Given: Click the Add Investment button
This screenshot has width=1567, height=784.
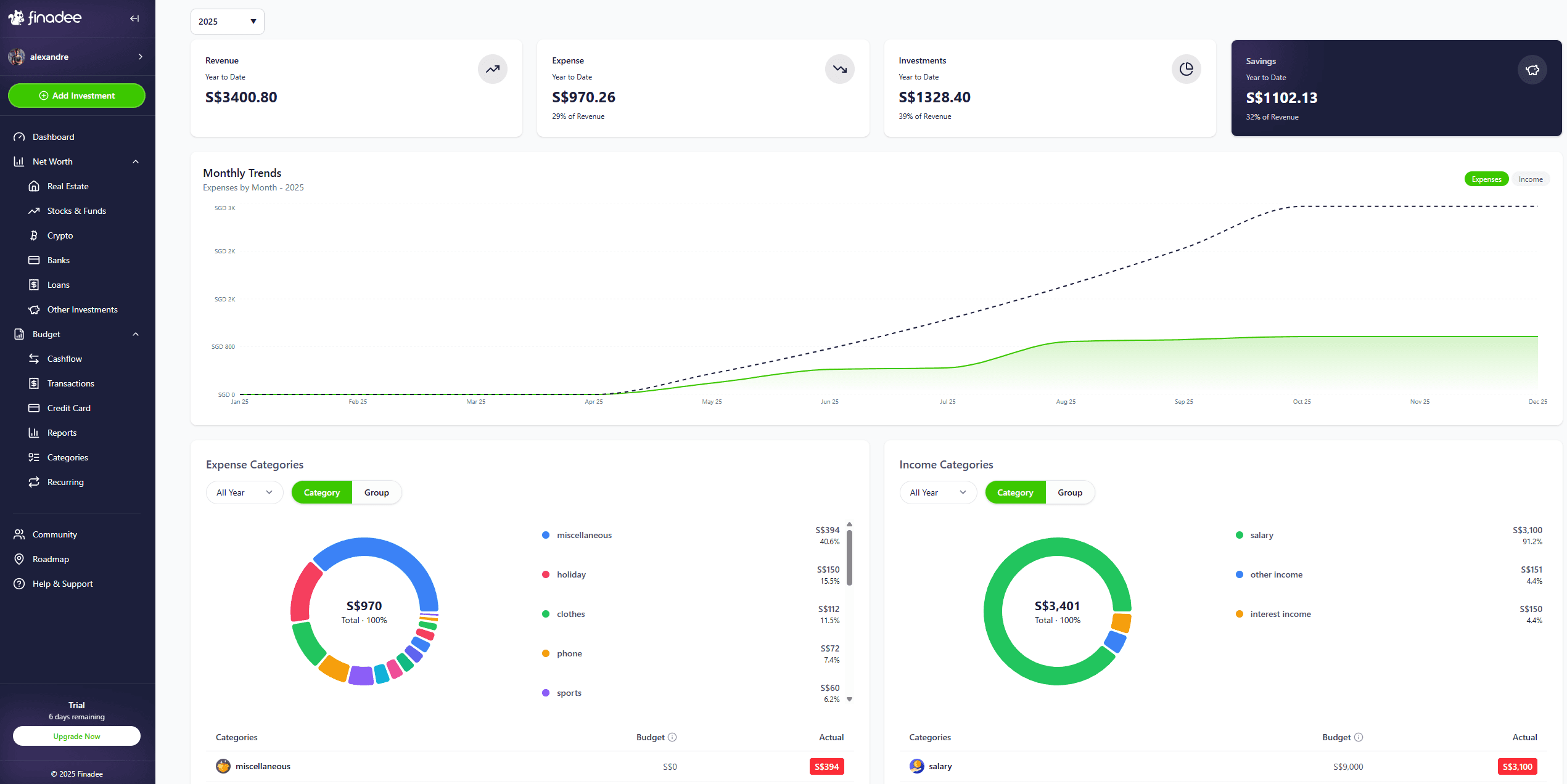Looking at the screenshot, I should [x=76, y=96].
